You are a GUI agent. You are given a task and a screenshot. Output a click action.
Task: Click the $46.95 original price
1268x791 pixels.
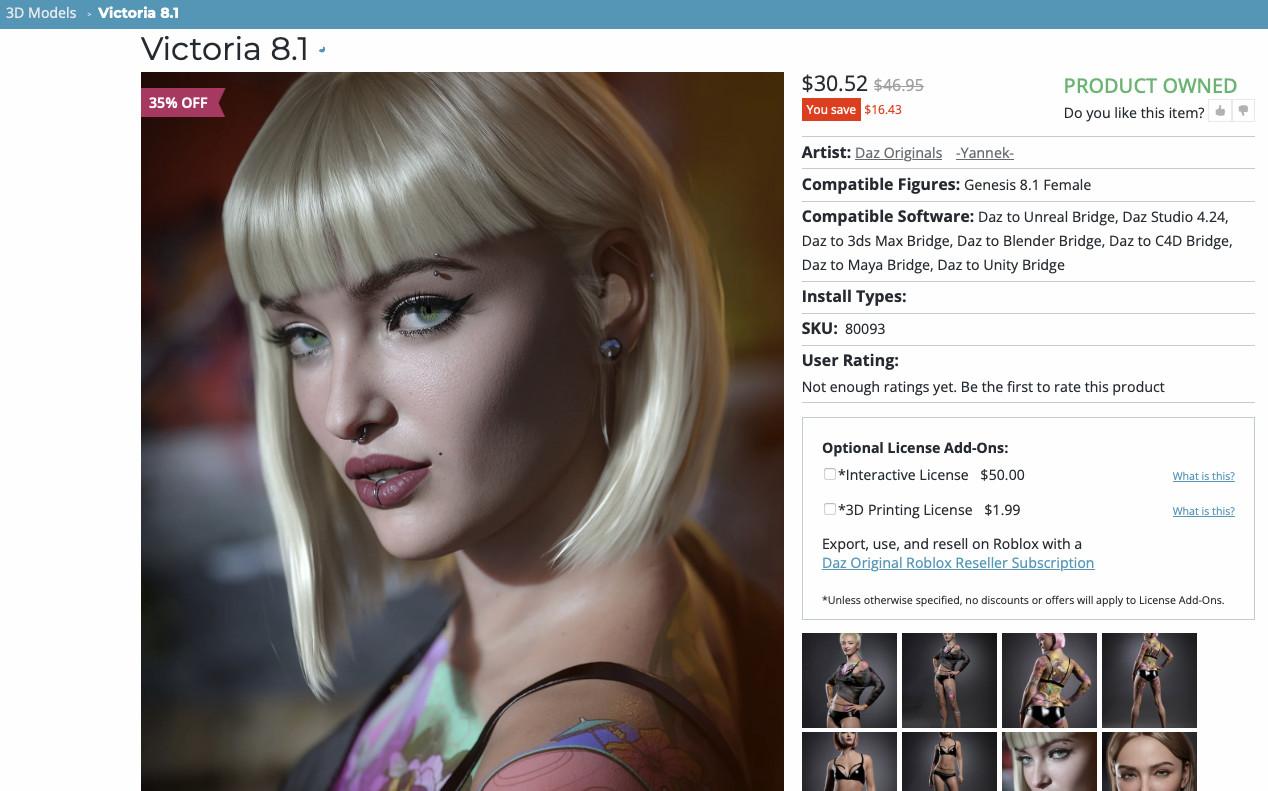(899, 86)
